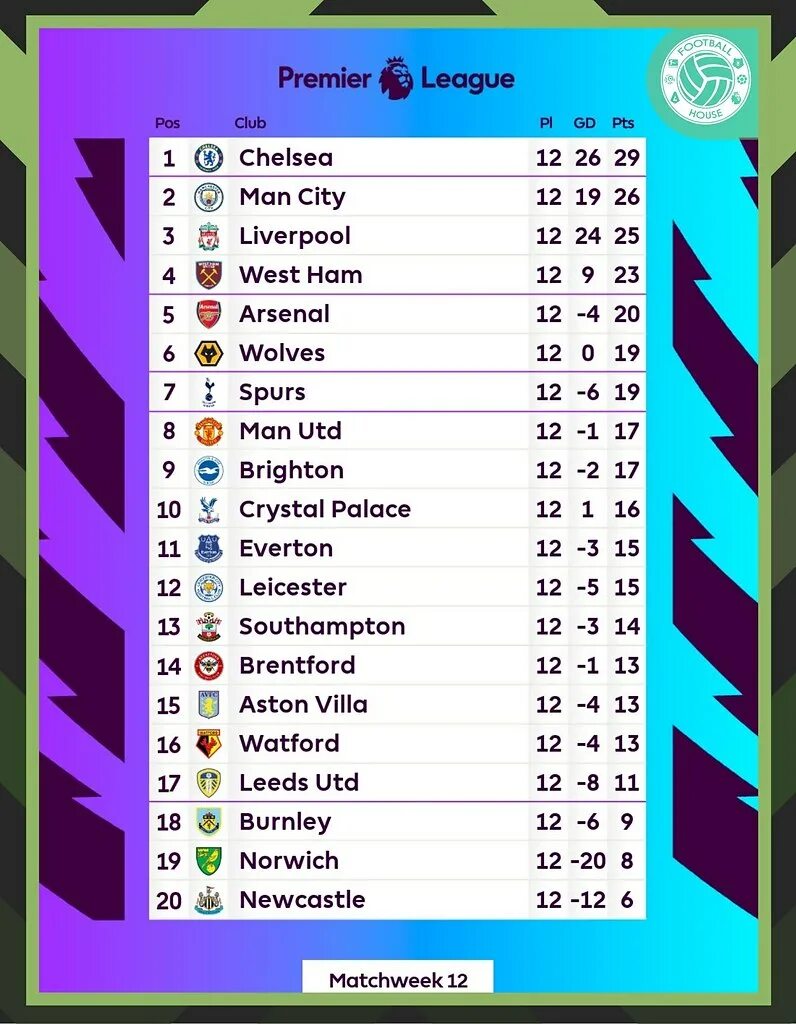Select the Arsenal cannon crest
This screenshot has width=796, height=1024.
(209, 314)
